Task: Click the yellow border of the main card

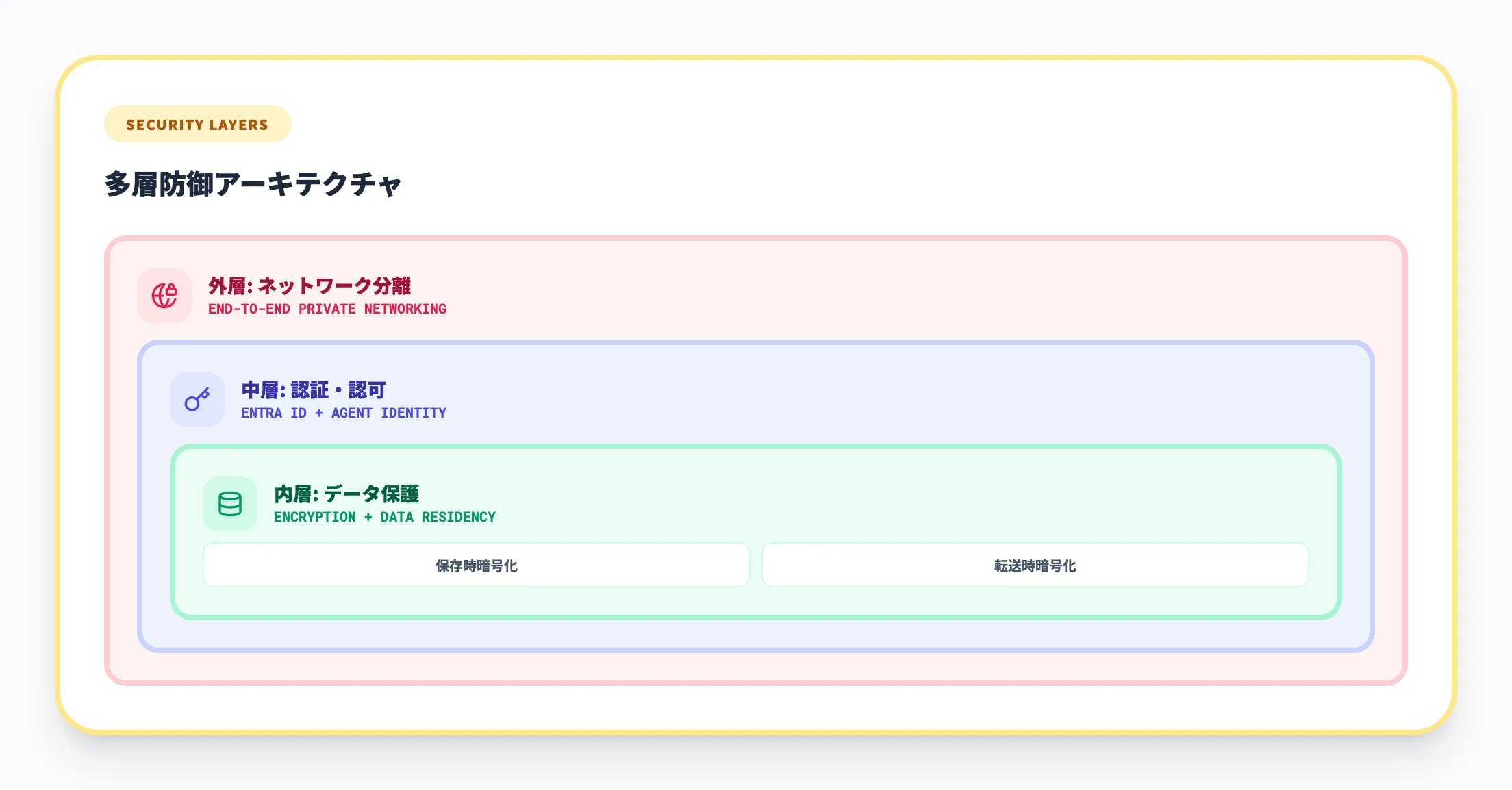Action: coord(756,58)
